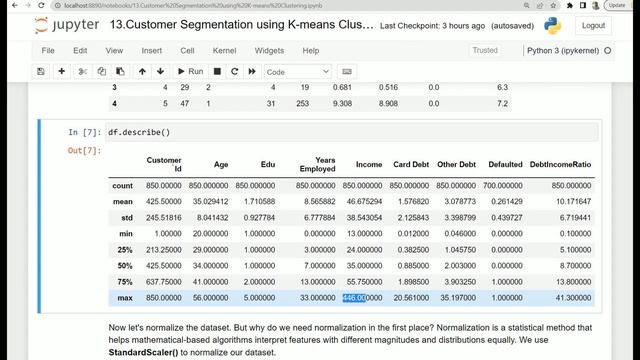Viewport: 640px width, 360px height.
Task: Insert a new cell below with plus icon
Action: (61, 71)
